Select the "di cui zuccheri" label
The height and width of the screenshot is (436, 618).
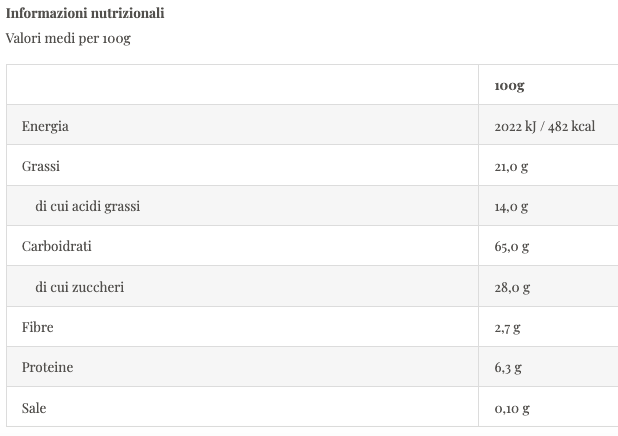80,287
